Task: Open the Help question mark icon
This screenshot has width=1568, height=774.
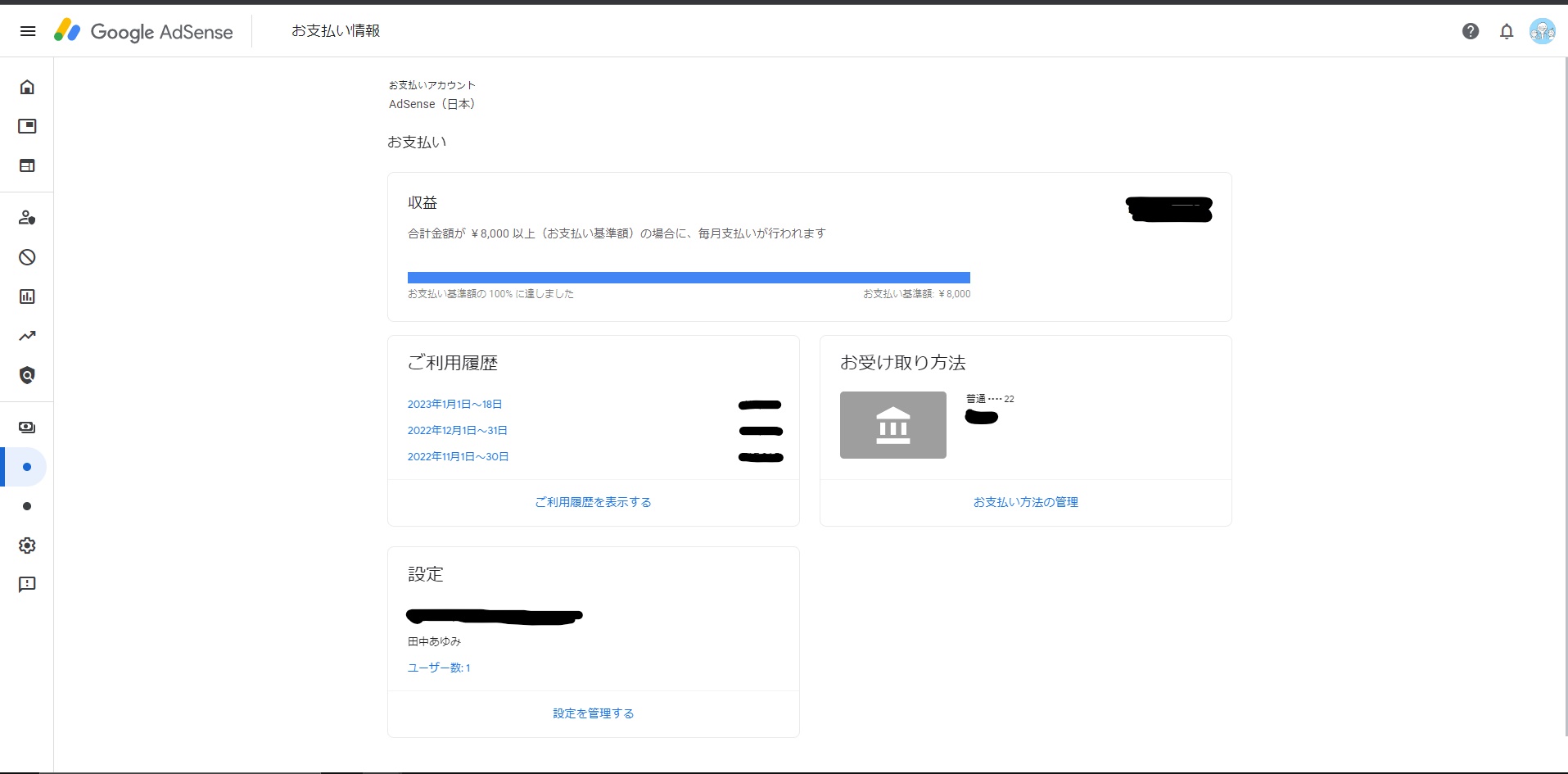Action: pos(1471,31)
